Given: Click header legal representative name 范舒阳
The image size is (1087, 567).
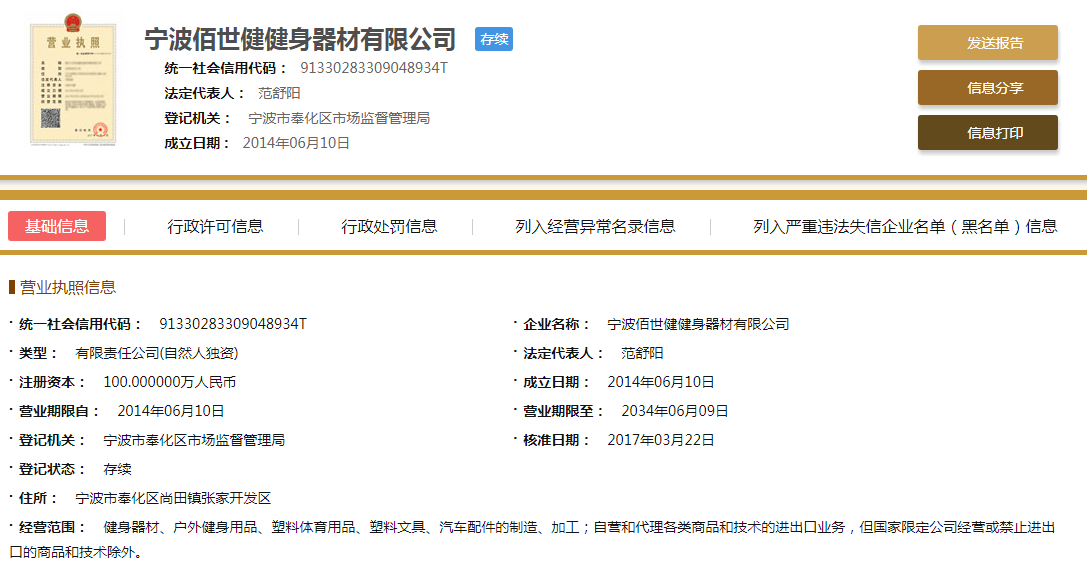Looking at the screenshot, I should coord(279,93).
